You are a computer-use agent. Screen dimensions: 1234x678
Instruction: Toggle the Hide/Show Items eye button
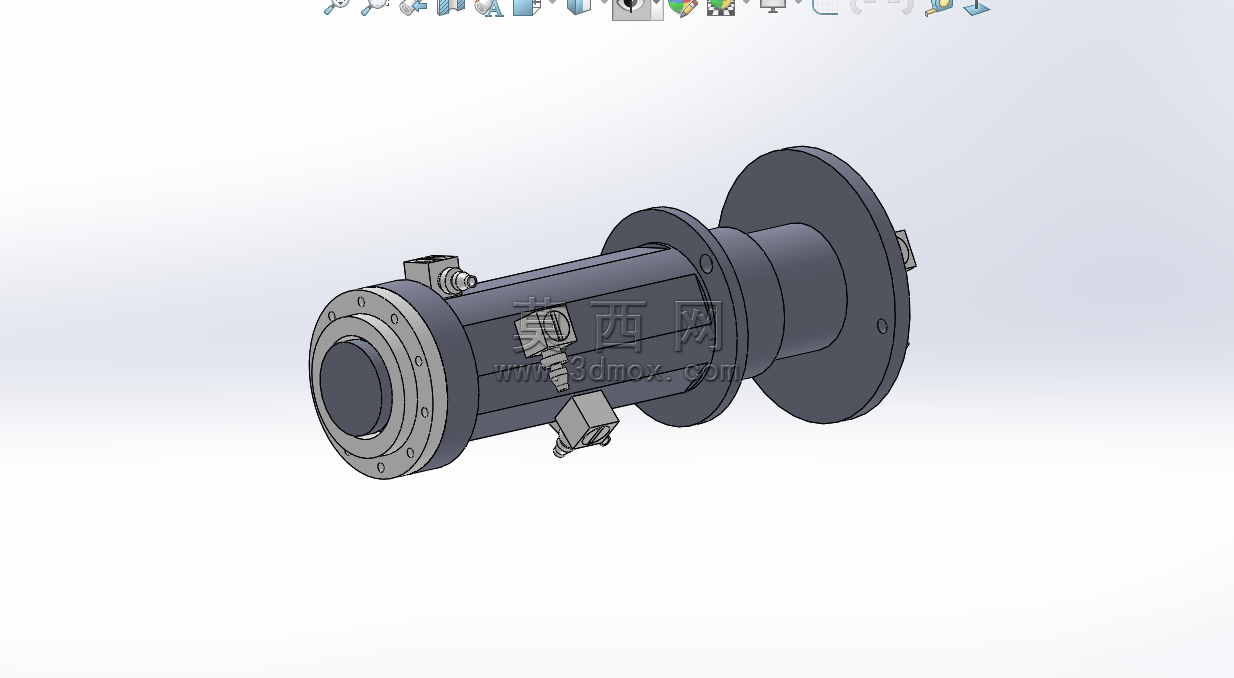(630, 7)
